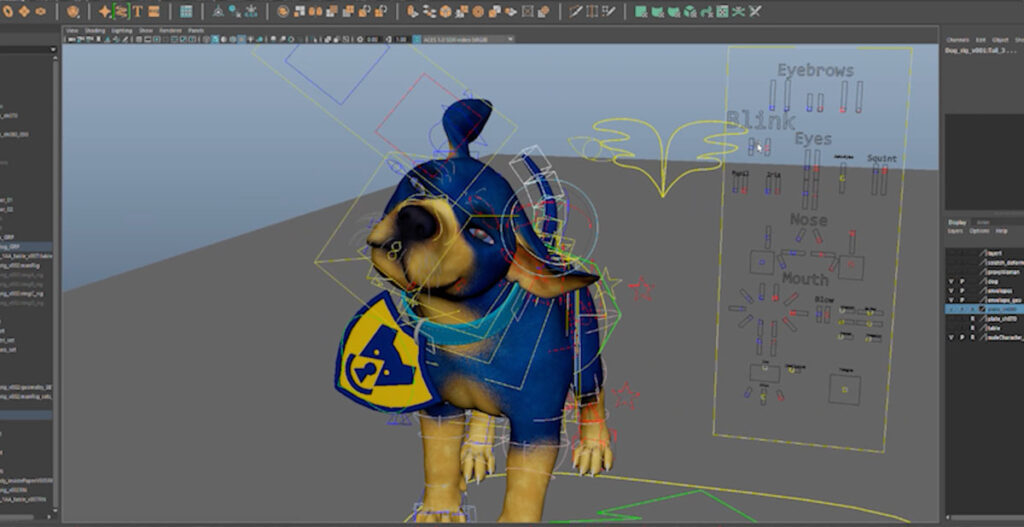The image size is (1024, 527).
Task: Click the pyramid-shaped shelf icon
Action: coord(218,11)
